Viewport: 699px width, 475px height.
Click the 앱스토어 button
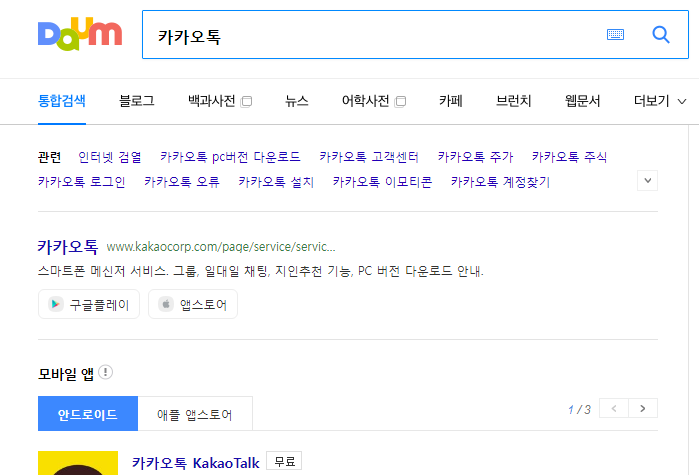click(x=193, y=304)
